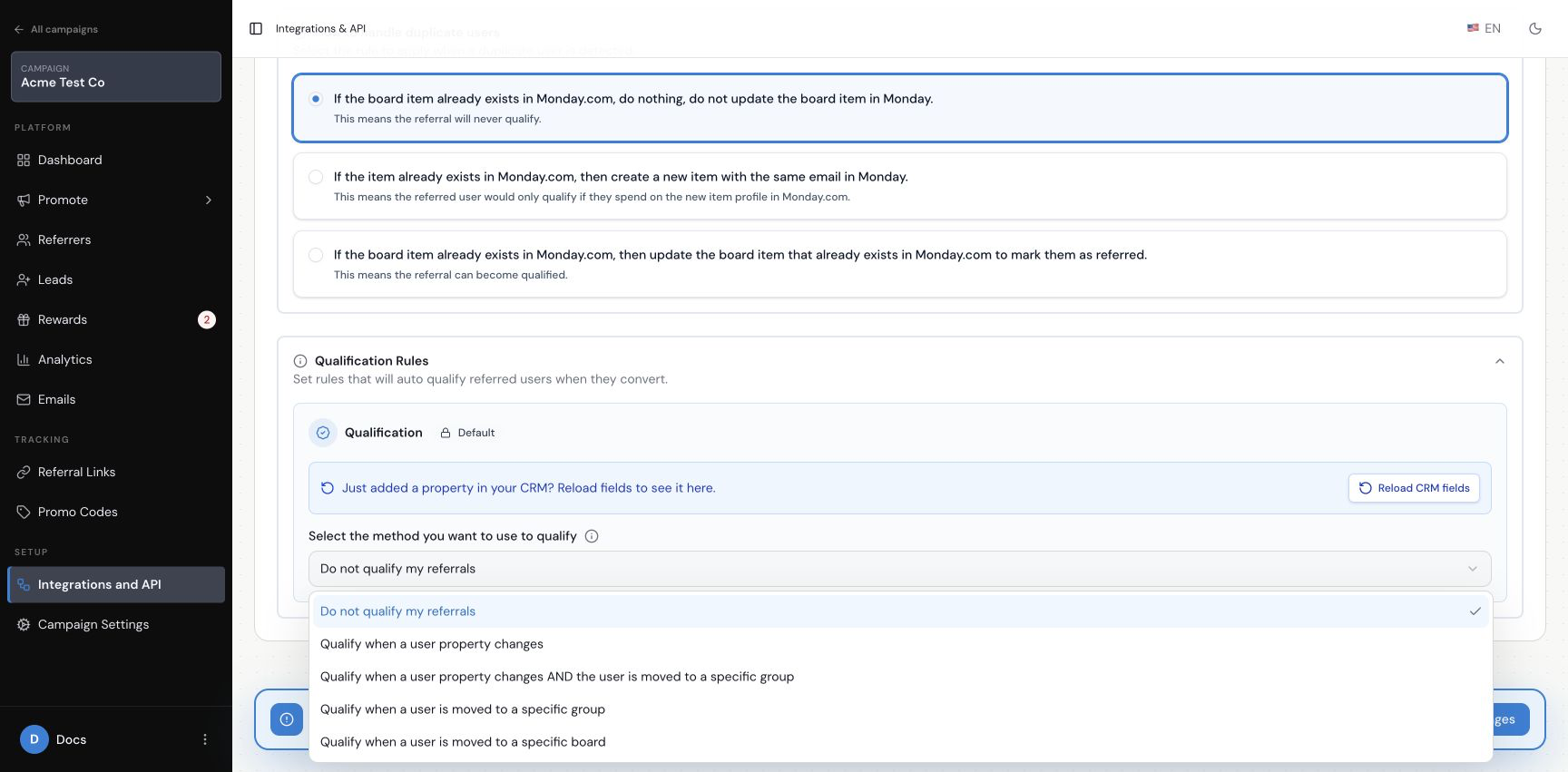Click the info icon beside Qualification Rules
1568x772 pixels.
300,361
